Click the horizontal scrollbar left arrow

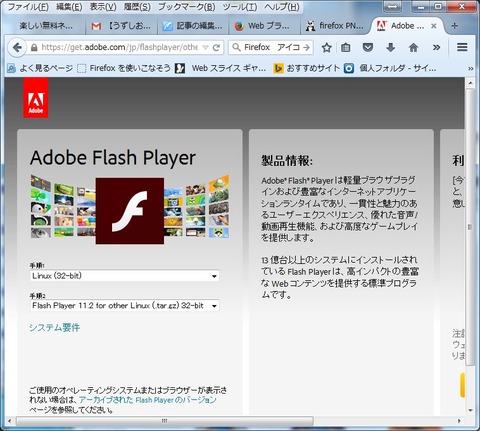click(x=10, y=421)
